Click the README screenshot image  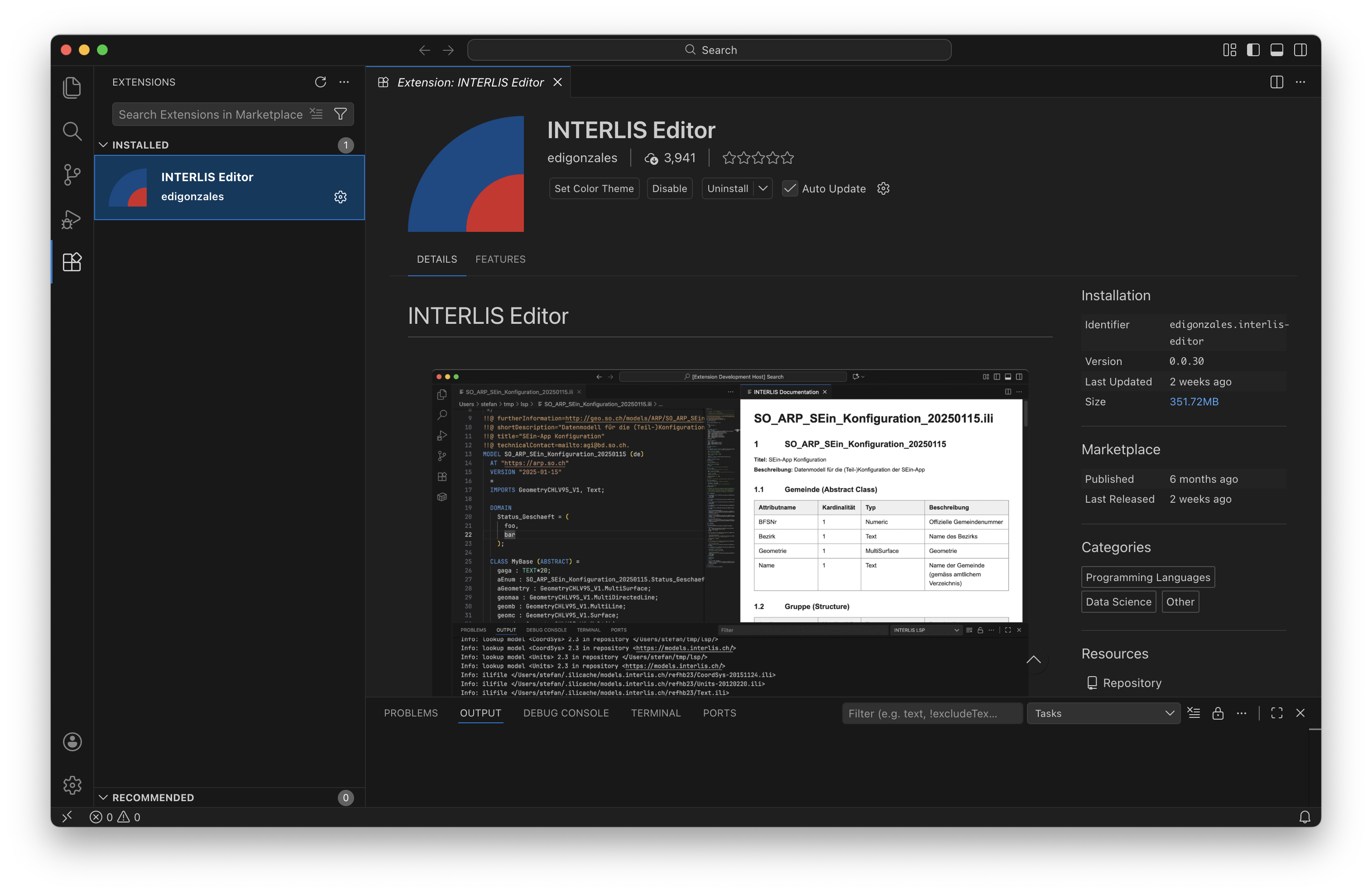pyautogui.click(x=730, y=533)
